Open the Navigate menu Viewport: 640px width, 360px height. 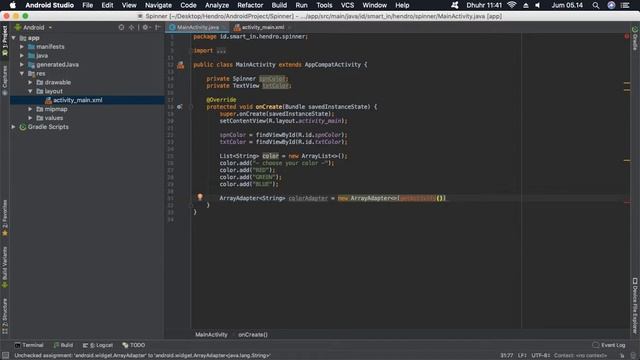(x=158, y=5)
